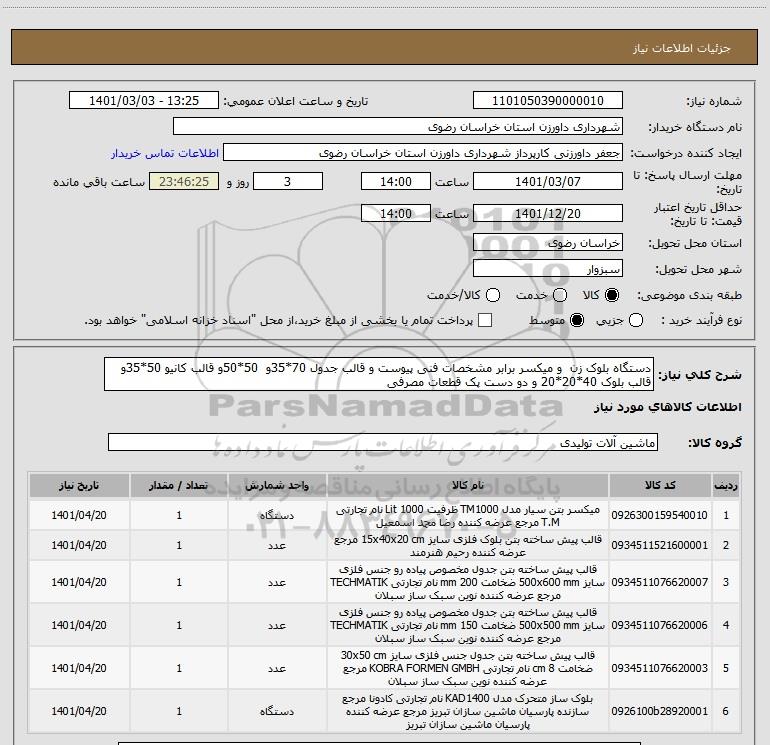Viewport: 770px width, 745px height.
Task: Toggle the اسناد خزانه اسلامی payment checkbox
Action: 485,320
